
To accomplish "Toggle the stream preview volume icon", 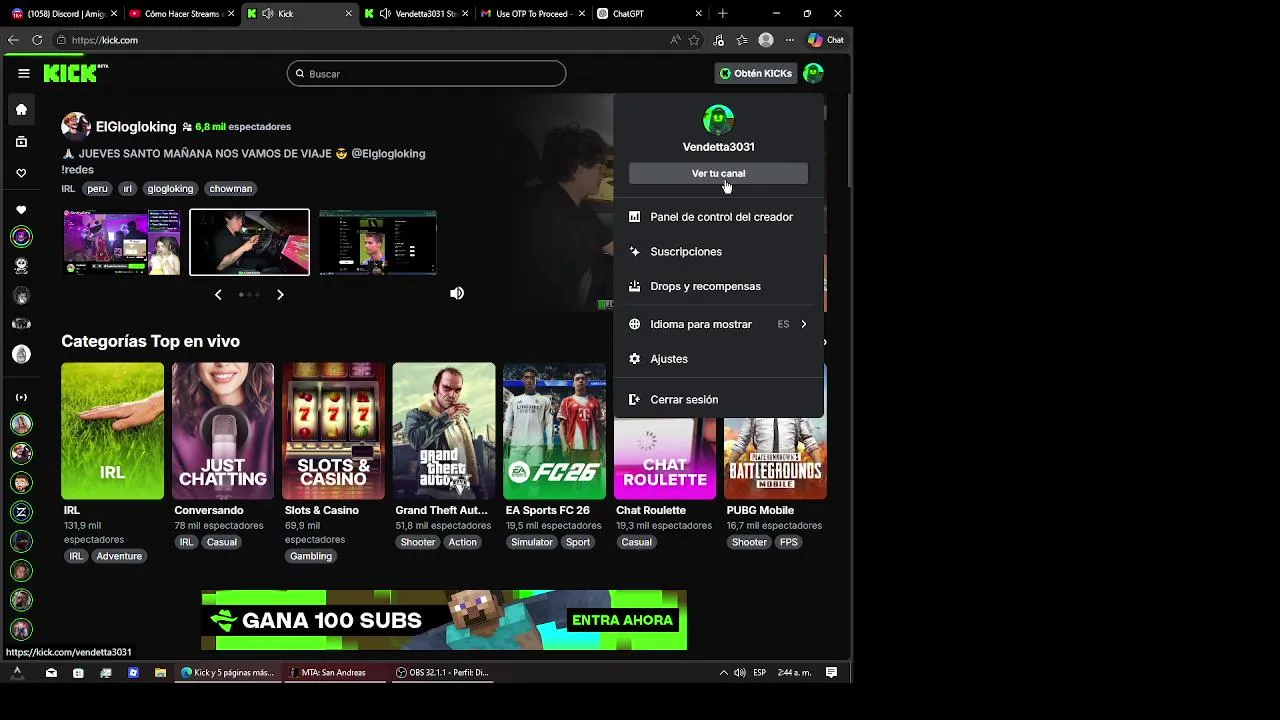I will coord(457,293).
